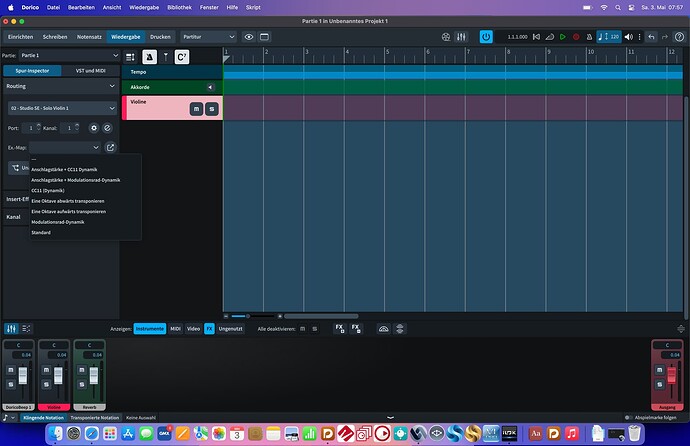Show the list view icon next to mixer
Viewport: 690px width, 446px height.
pyautogui.click(x=26, y=329)
